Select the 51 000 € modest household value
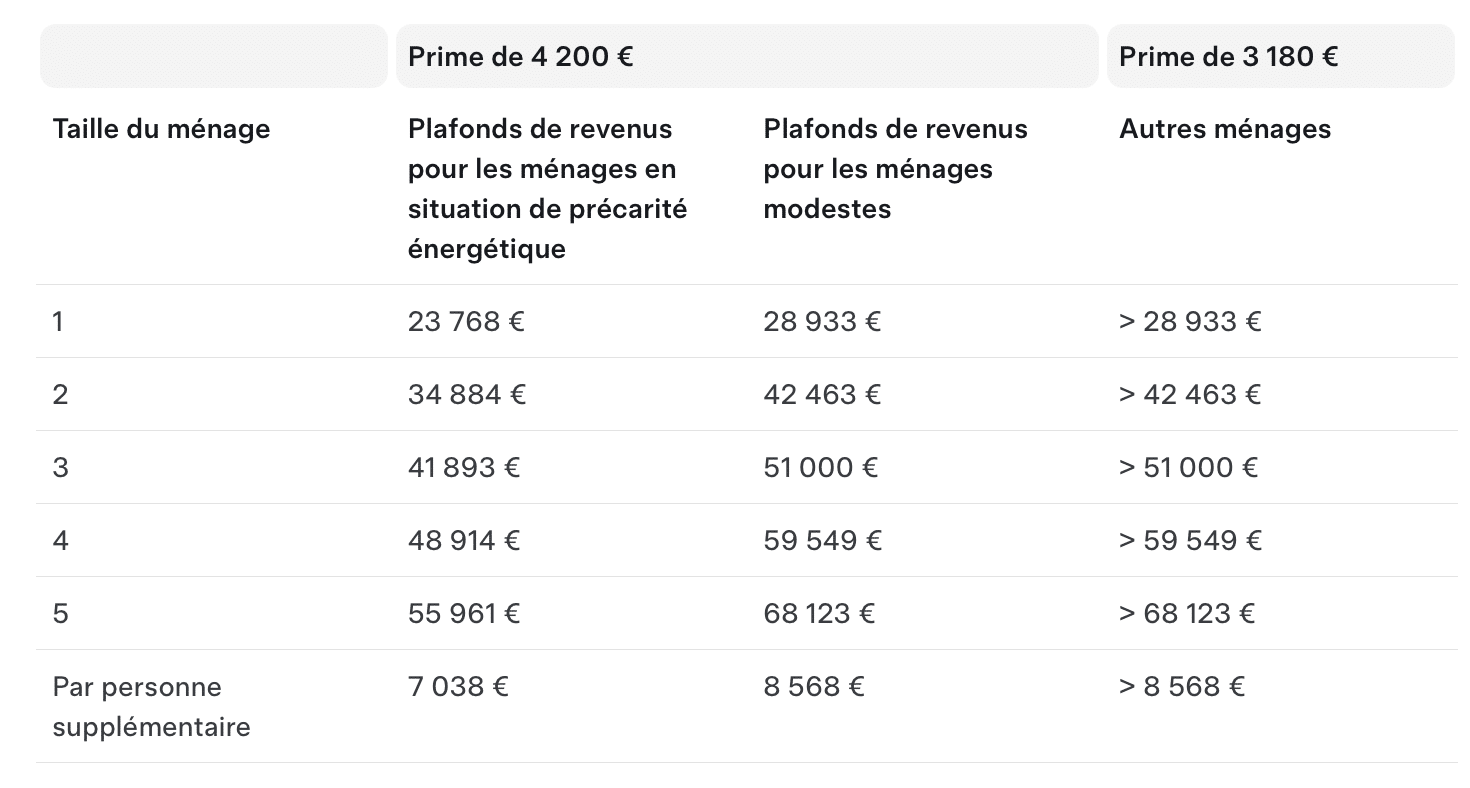Image resolution: width=1470 pixels, height=788 pixels. point(821,467)
